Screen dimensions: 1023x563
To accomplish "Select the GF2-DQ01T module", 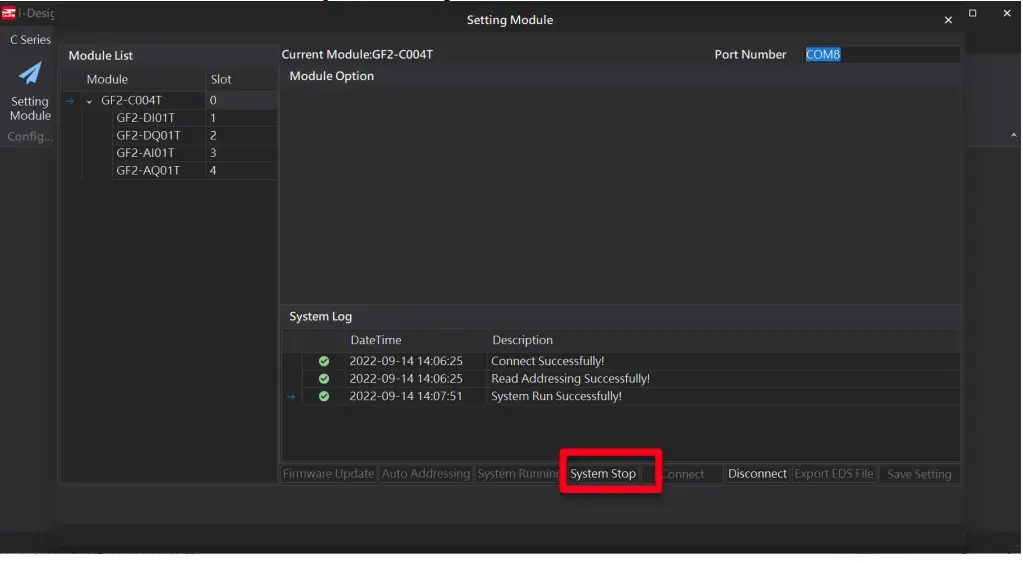I will click(148, 136).
